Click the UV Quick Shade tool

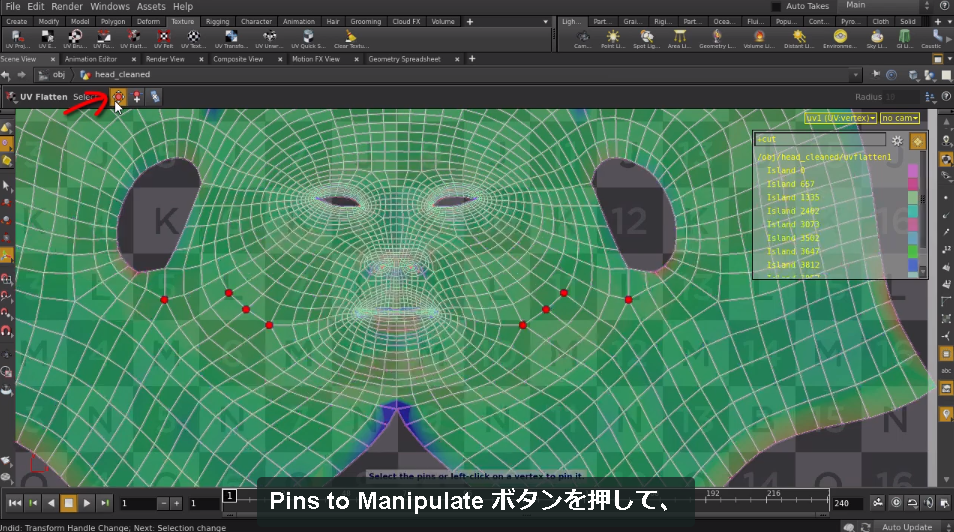click(308, 39)
